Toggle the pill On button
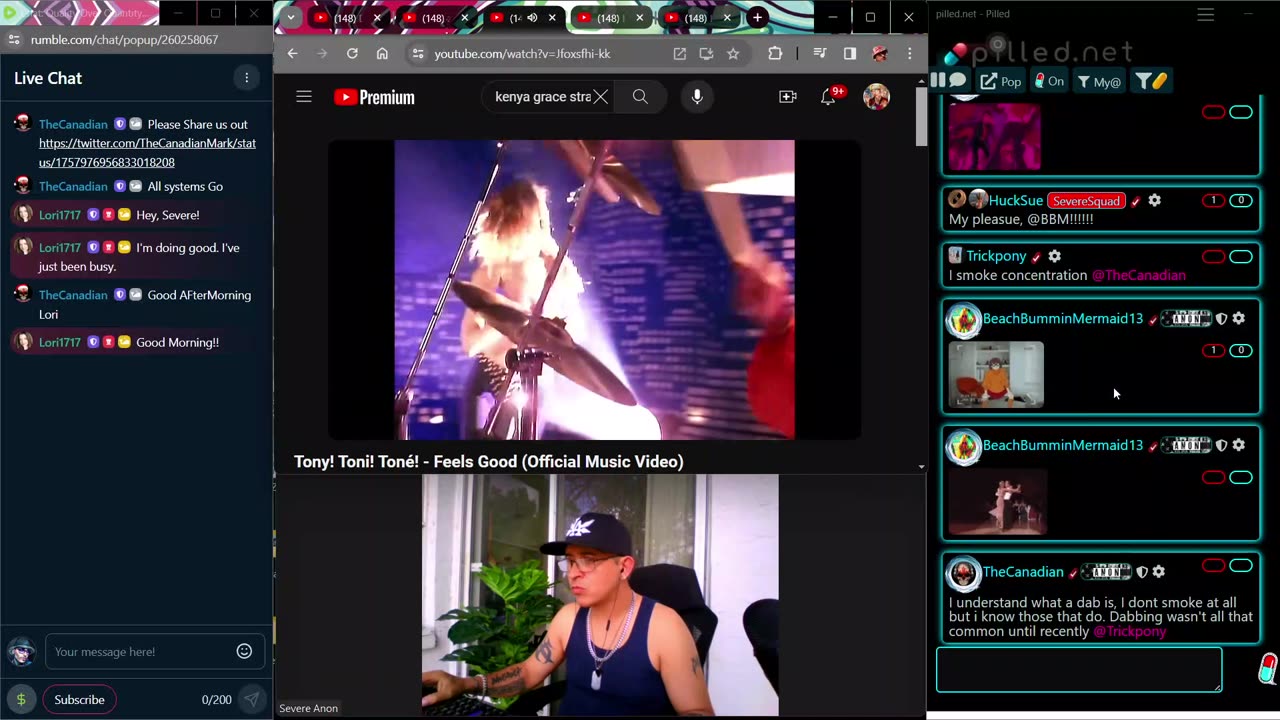Screen dimensions: 1280x720 [1049, 81]
